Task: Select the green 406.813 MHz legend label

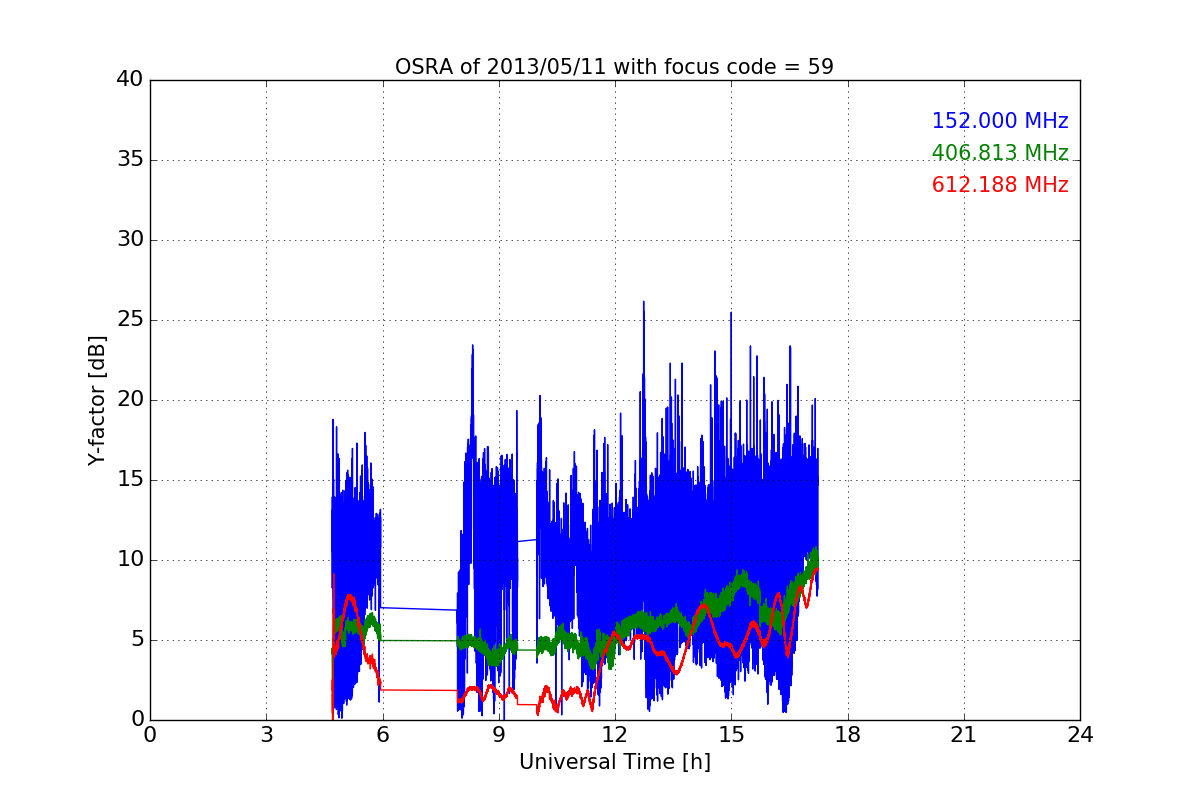Action: pyautogui.click(x=1000, y=153)
